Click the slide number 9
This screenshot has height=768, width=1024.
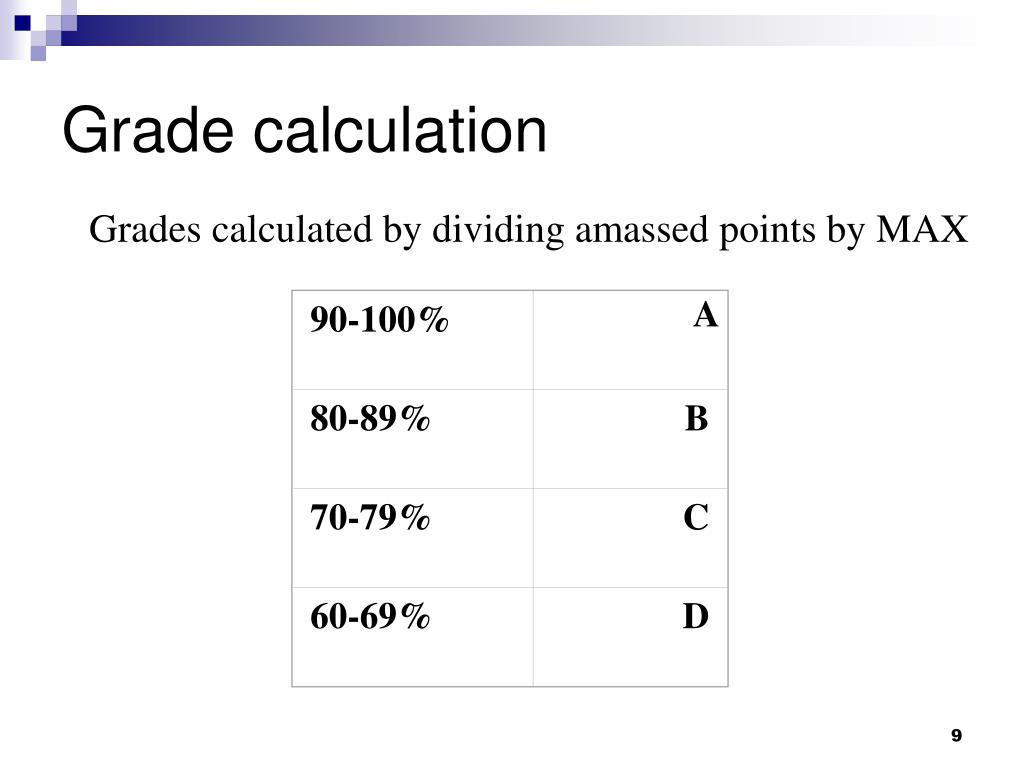(x=956, y=735)
